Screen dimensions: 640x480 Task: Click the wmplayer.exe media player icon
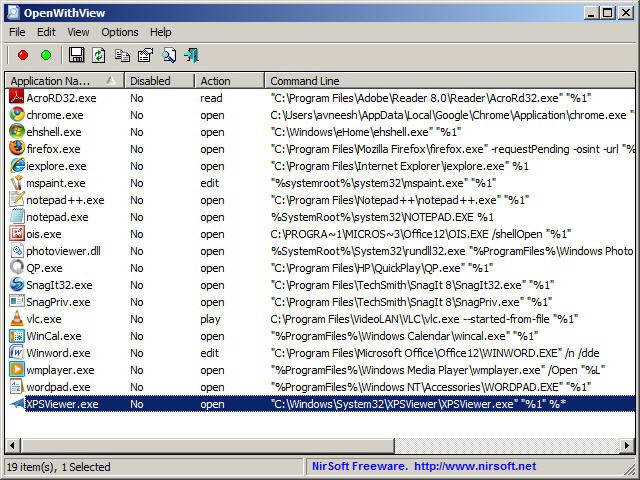[x=16, y=369]
